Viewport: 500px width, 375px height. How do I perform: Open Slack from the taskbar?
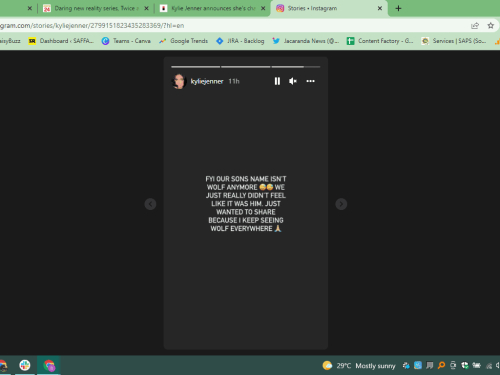[25, 365]
